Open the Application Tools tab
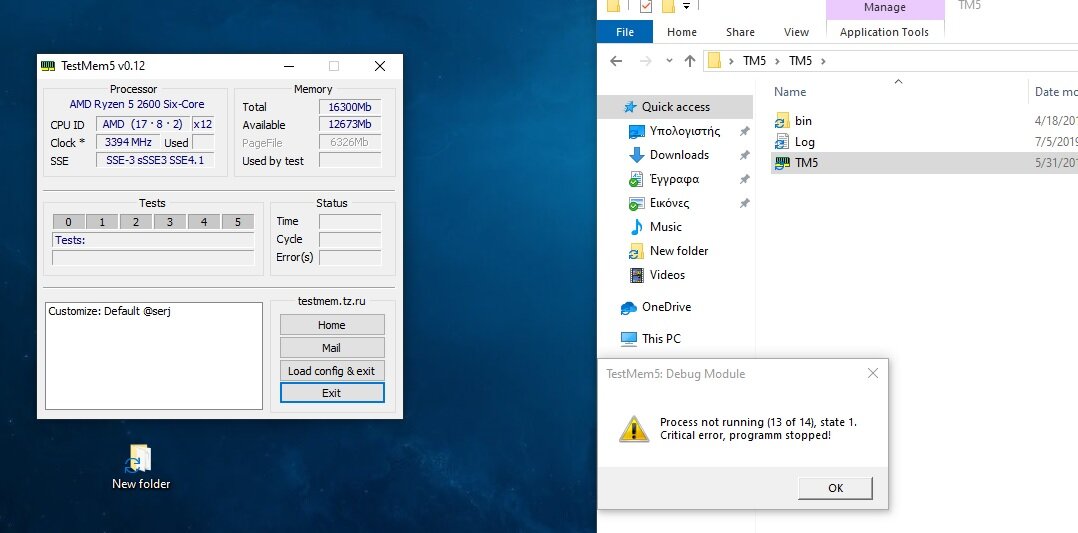Image resolution: width=1078 pixels, height=533 pixels. click(884, 32)
